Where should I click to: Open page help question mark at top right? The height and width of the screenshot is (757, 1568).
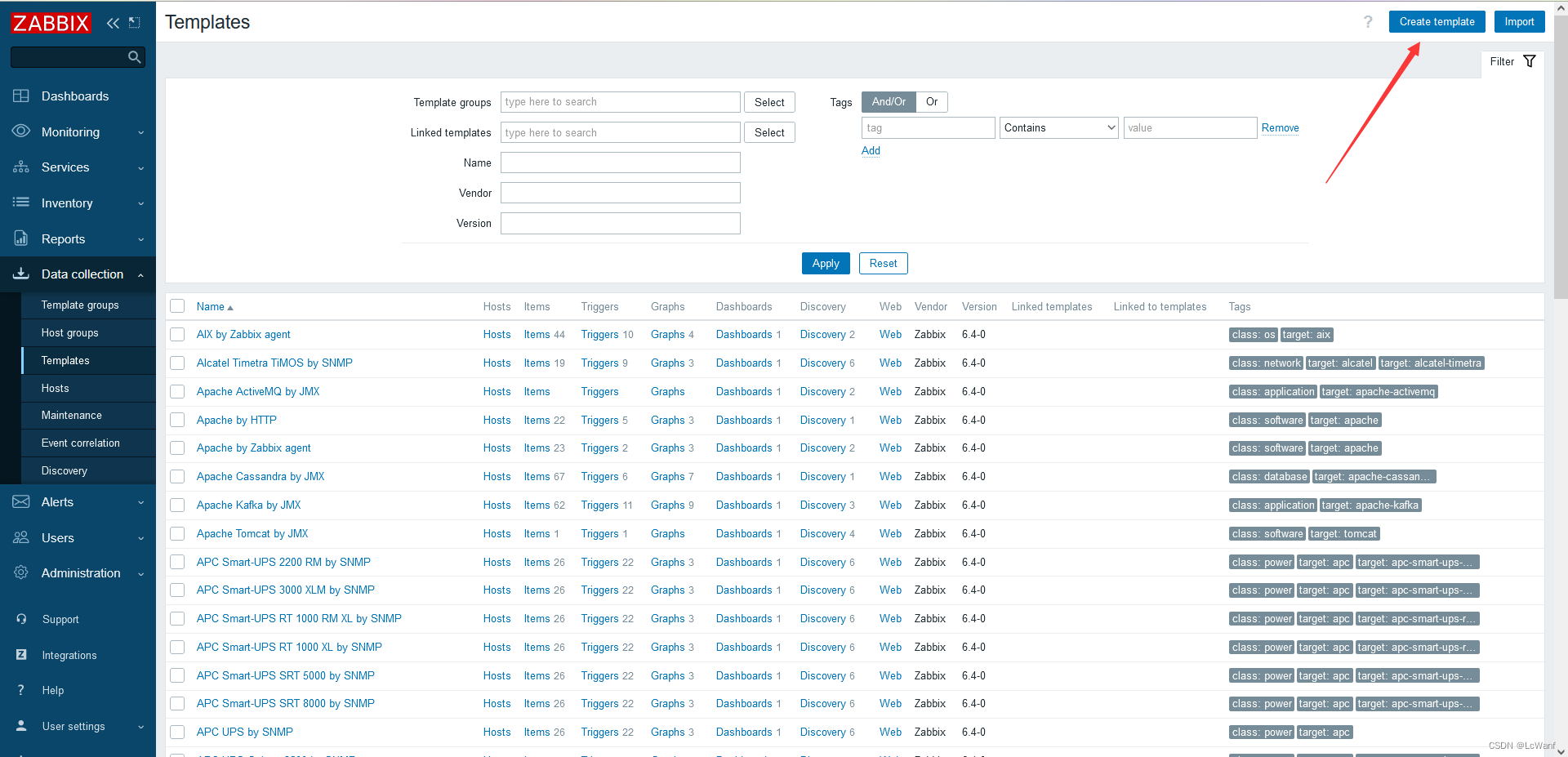coord(1368,22)
